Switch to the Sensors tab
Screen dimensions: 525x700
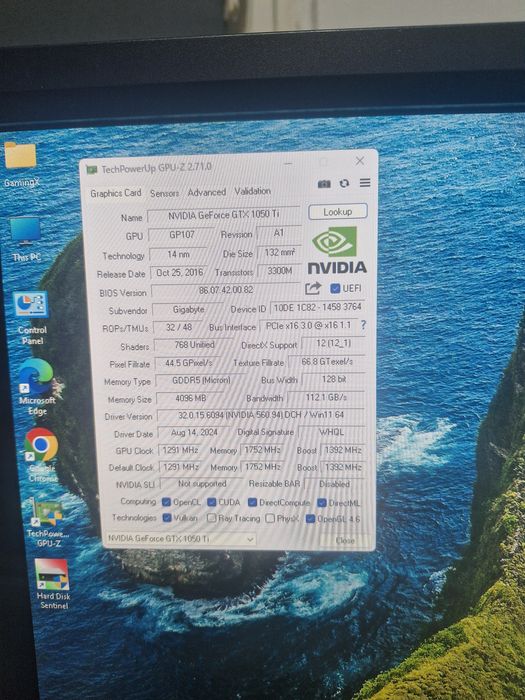click(x=164, y=193)
